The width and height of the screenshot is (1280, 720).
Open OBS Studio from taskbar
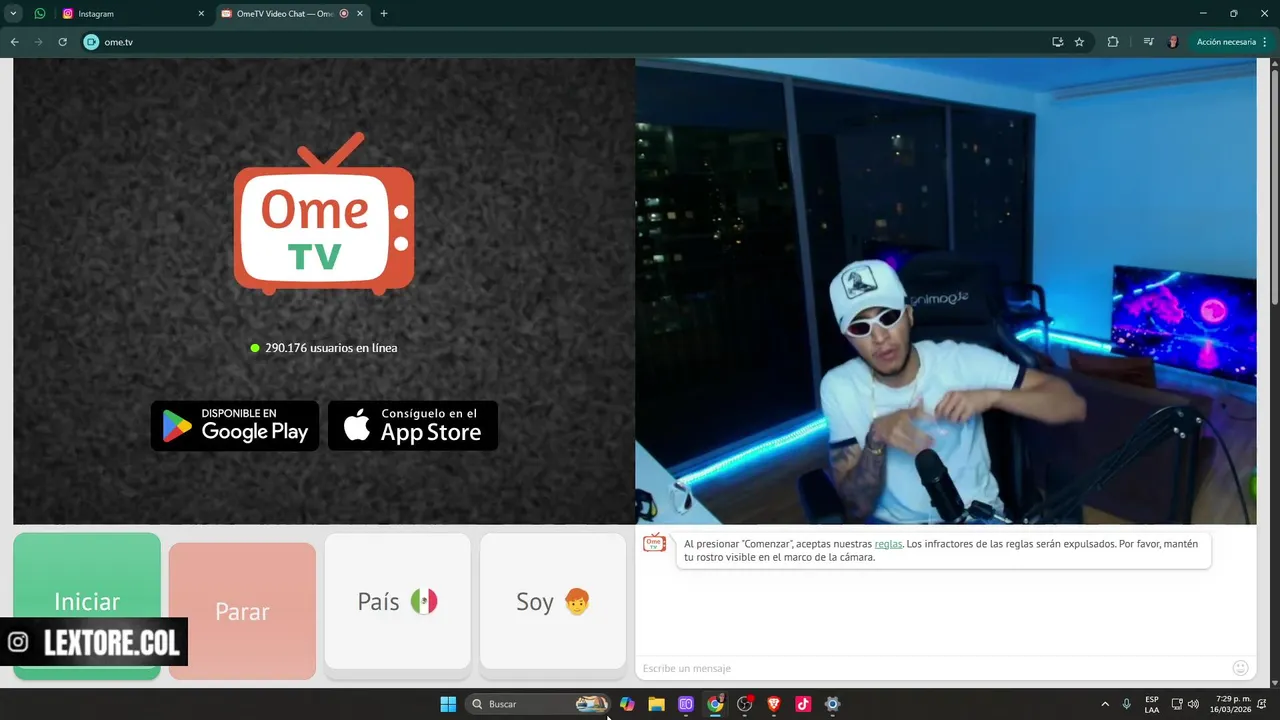(x=744, y=704)
